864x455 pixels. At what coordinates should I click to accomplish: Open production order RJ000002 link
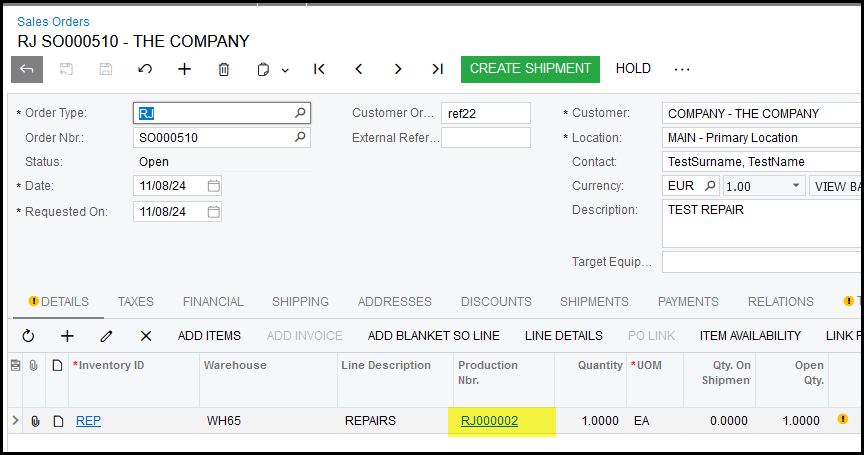pos(489,421)
